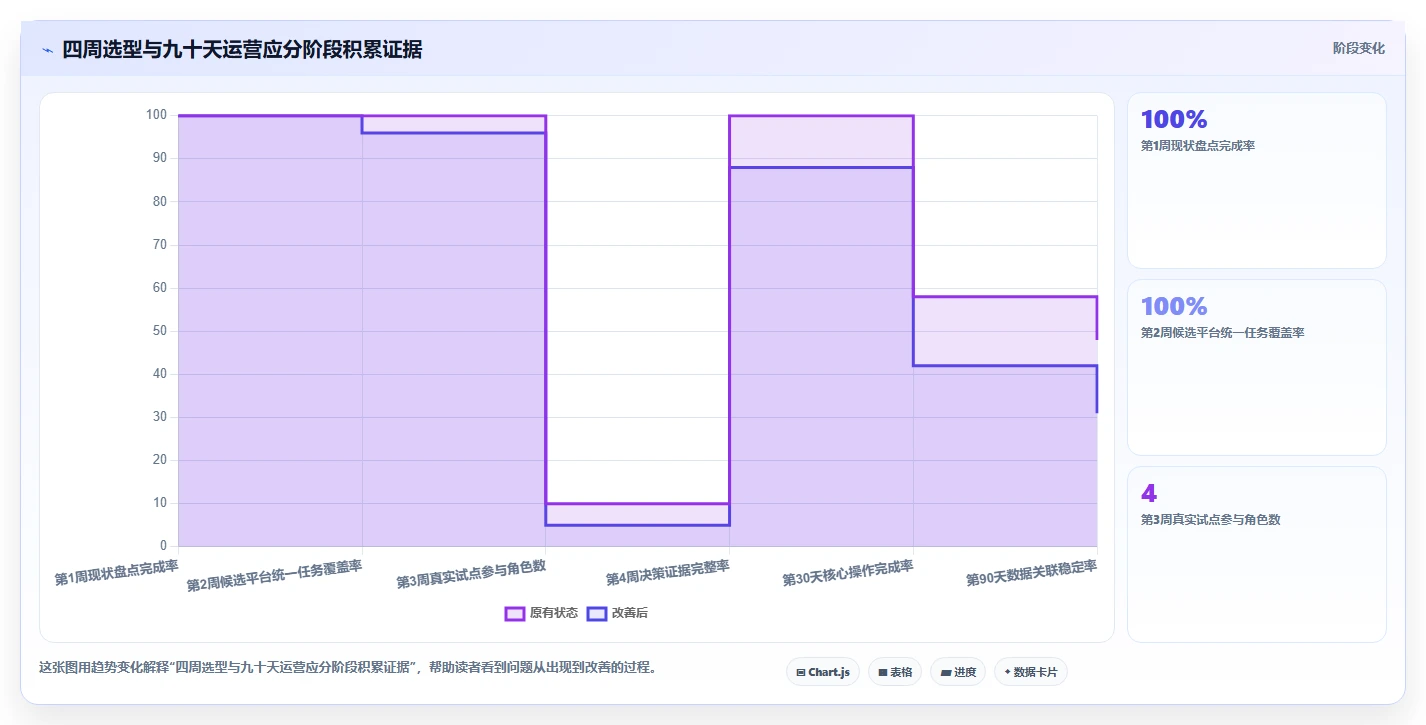
Task: Click the axis label 第2周候选平台统一任务覆盖率
Action: [274, 576]
